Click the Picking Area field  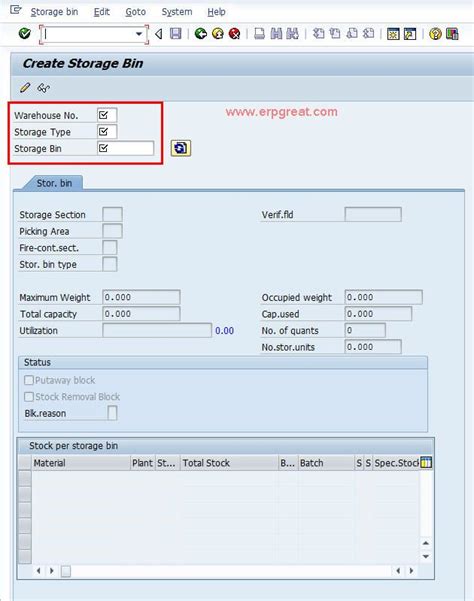[112, 231]
